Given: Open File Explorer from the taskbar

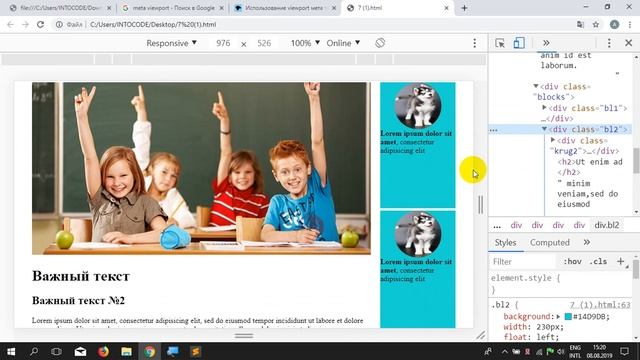Looking at the screenshot, I should coord(126,351).
